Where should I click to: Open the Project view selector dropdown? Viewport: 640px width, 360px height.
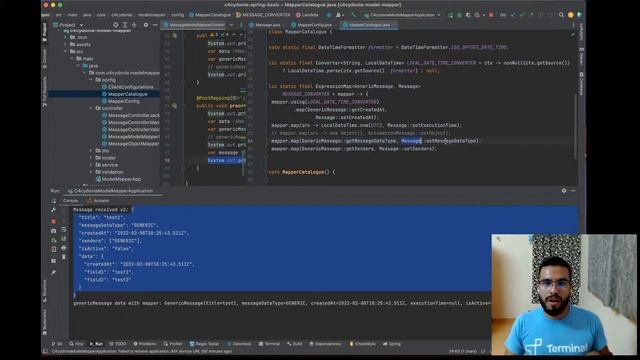68,25
